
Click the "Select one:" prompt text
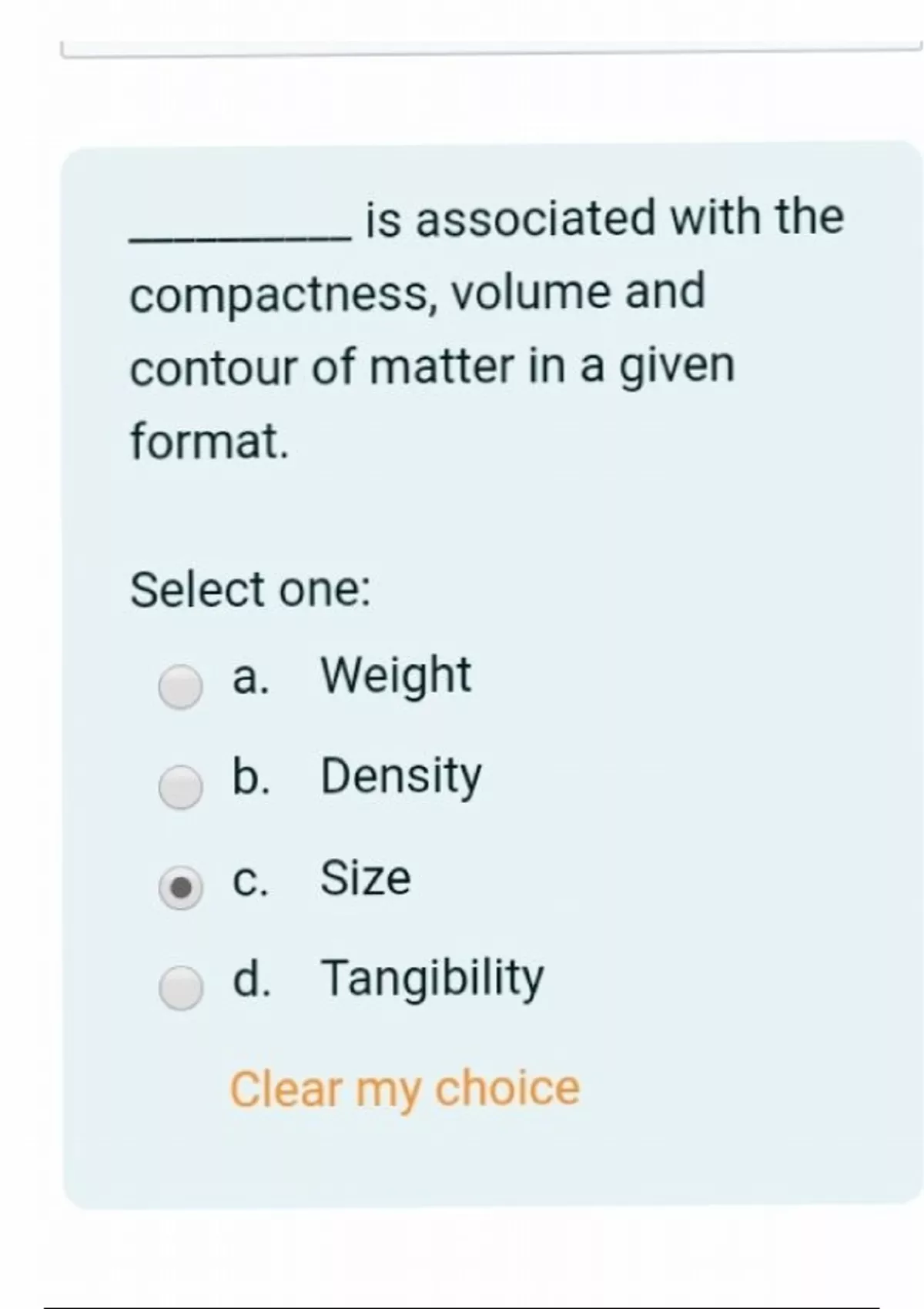[x=250, y=591]
